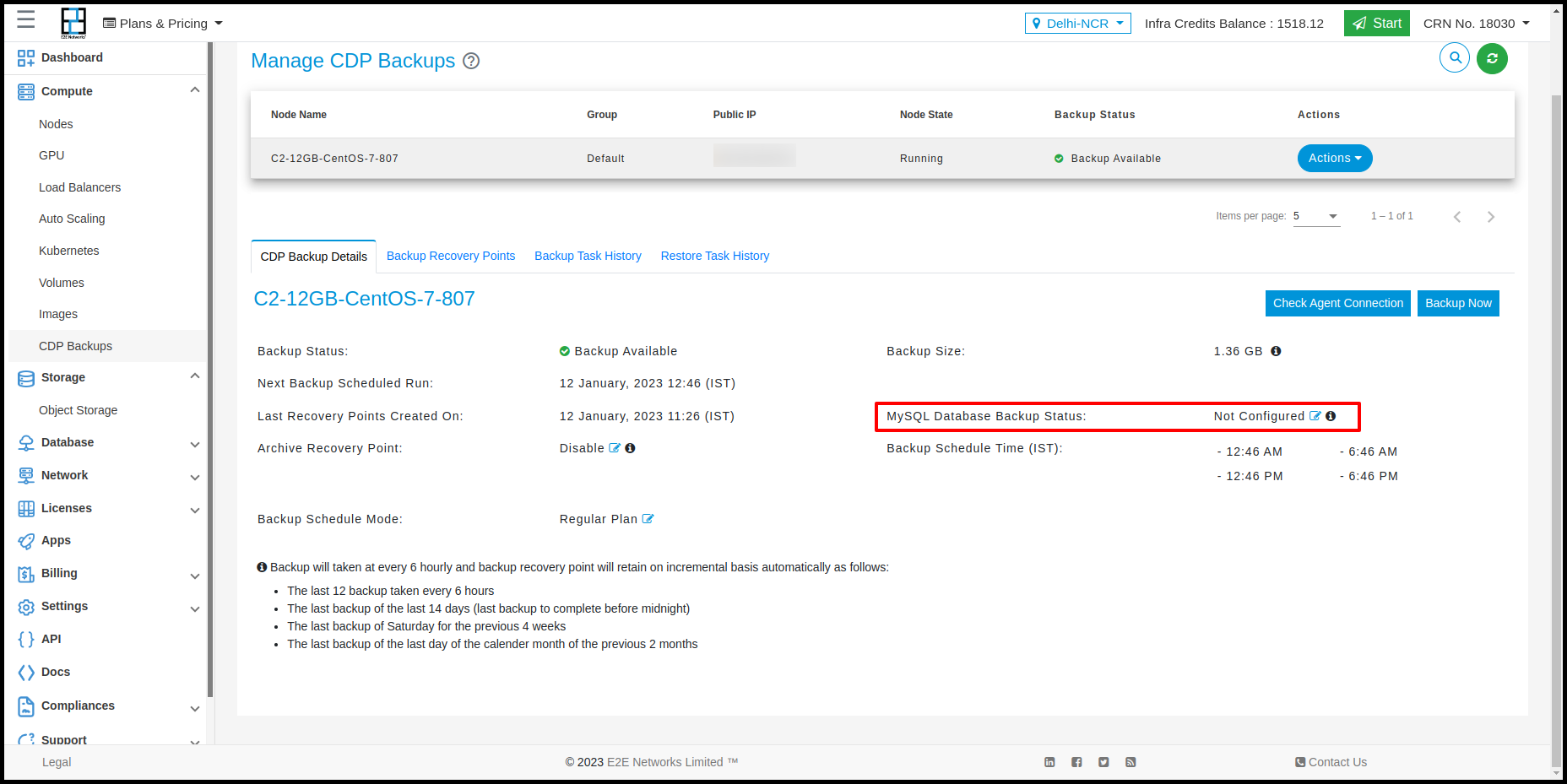Expand the Licenses sidebar section

click(x=195, y=510)
